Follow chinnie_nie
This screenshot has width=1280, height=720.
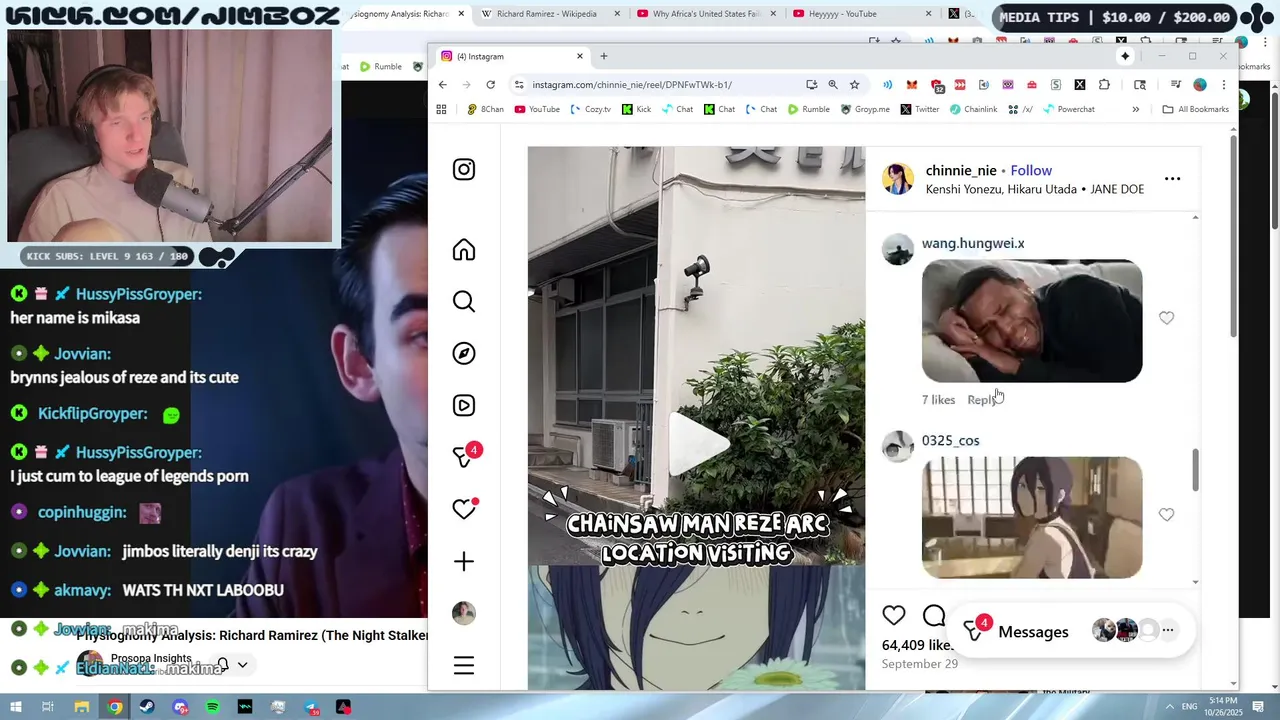pyautogui.click(x=1031, y=170)
